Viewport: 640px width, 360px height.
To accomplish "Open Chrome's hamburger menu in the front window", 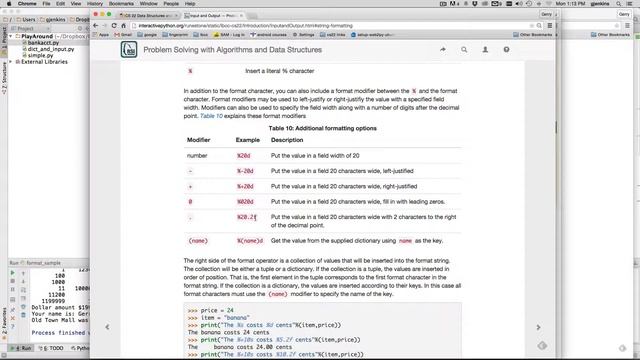I will coord(550,25).
